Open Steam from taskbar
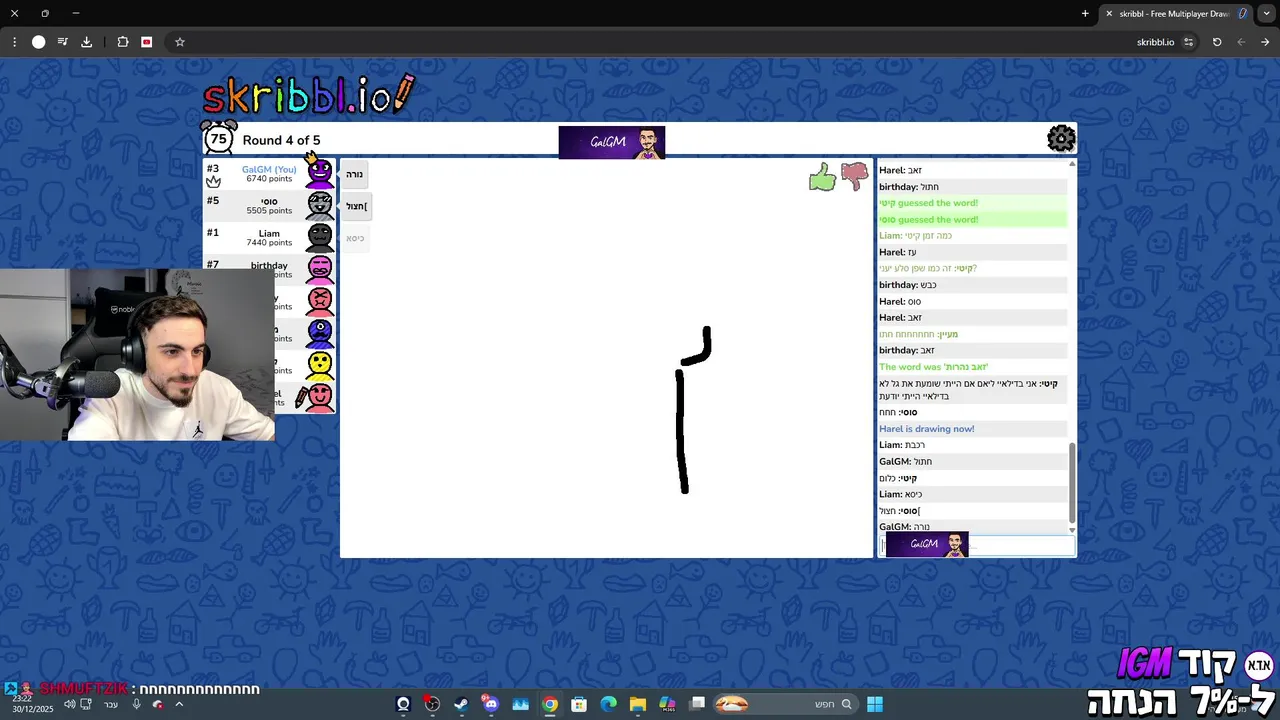The width and height of the screenshot is (1280, 720). [461, 704]
